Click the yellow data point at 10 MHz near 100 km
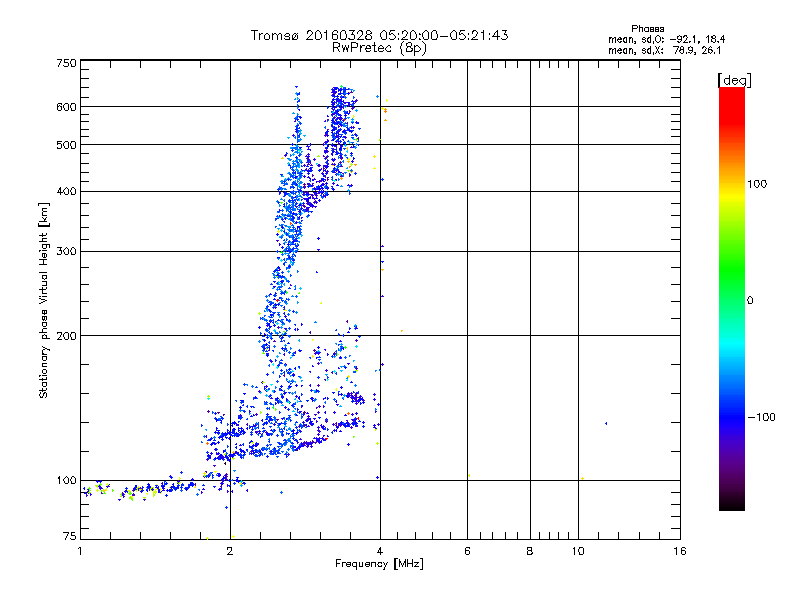 point(583,479)
